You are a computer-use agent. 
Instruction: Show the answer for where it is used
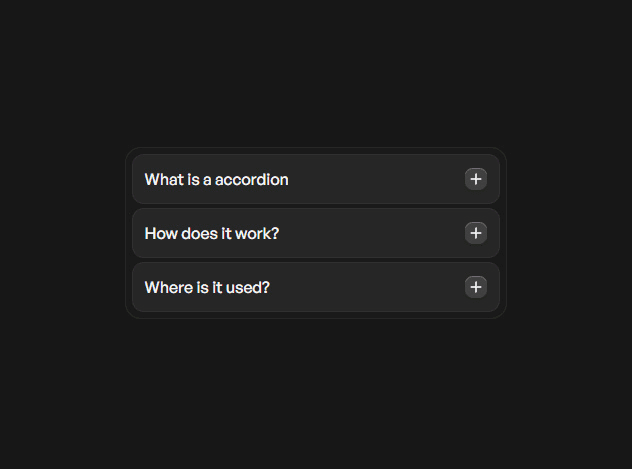(x=315, y=287)
